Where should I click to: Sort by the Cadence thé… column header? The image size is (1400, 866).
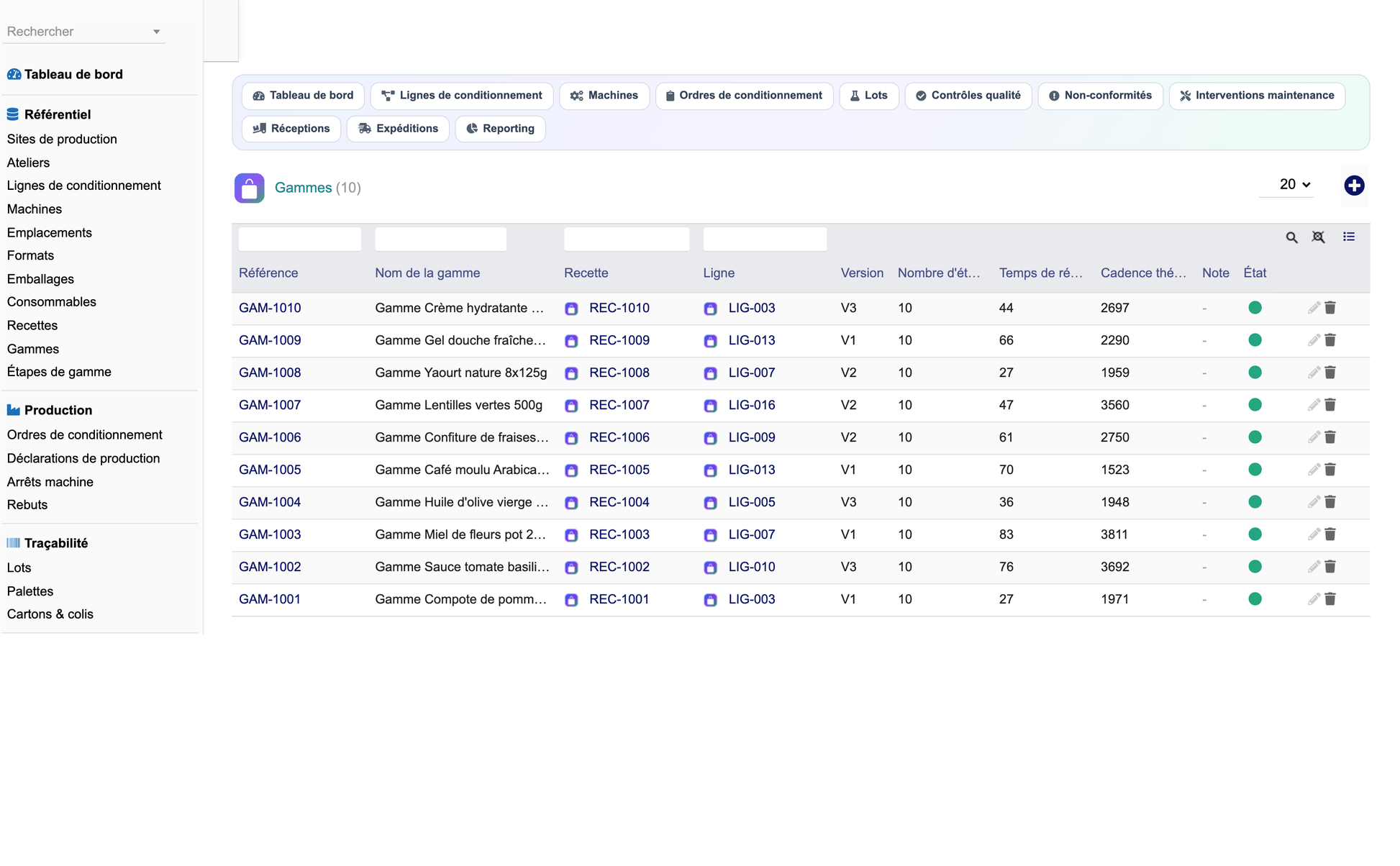coord(1143,273)
